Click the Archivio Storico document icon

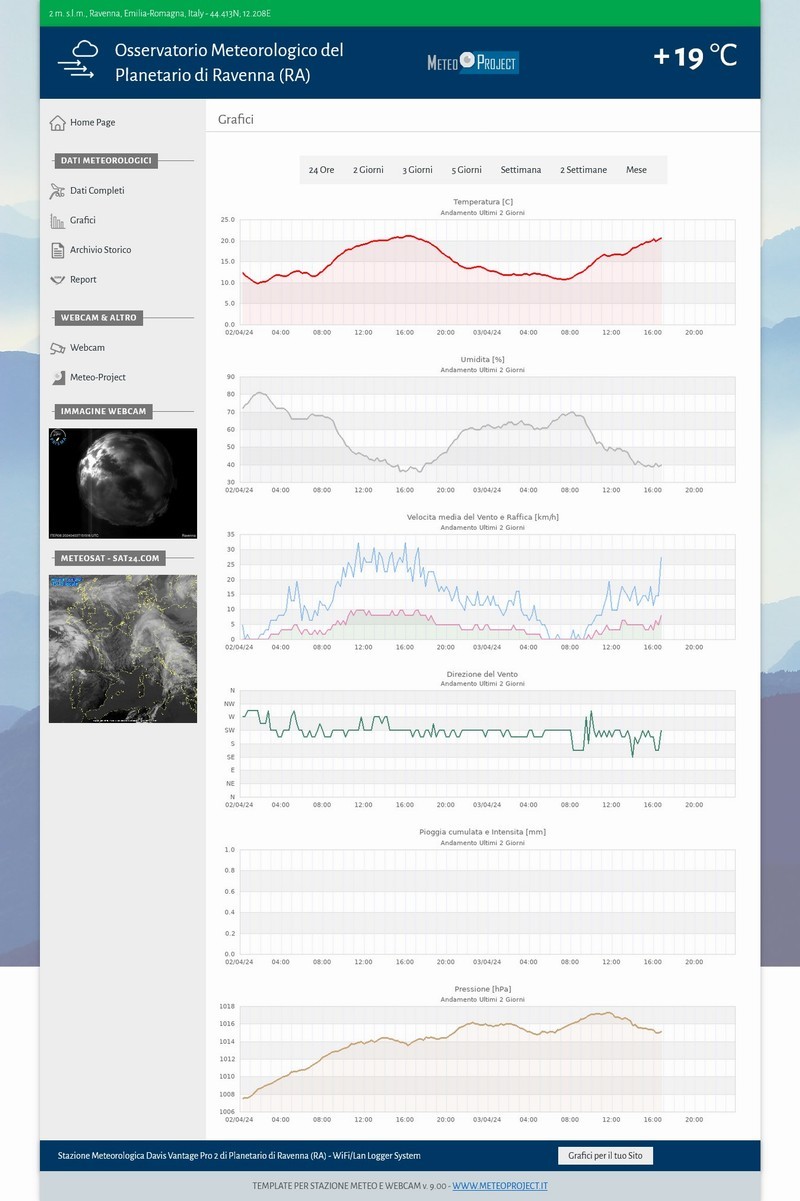click(x=57, y=250)
